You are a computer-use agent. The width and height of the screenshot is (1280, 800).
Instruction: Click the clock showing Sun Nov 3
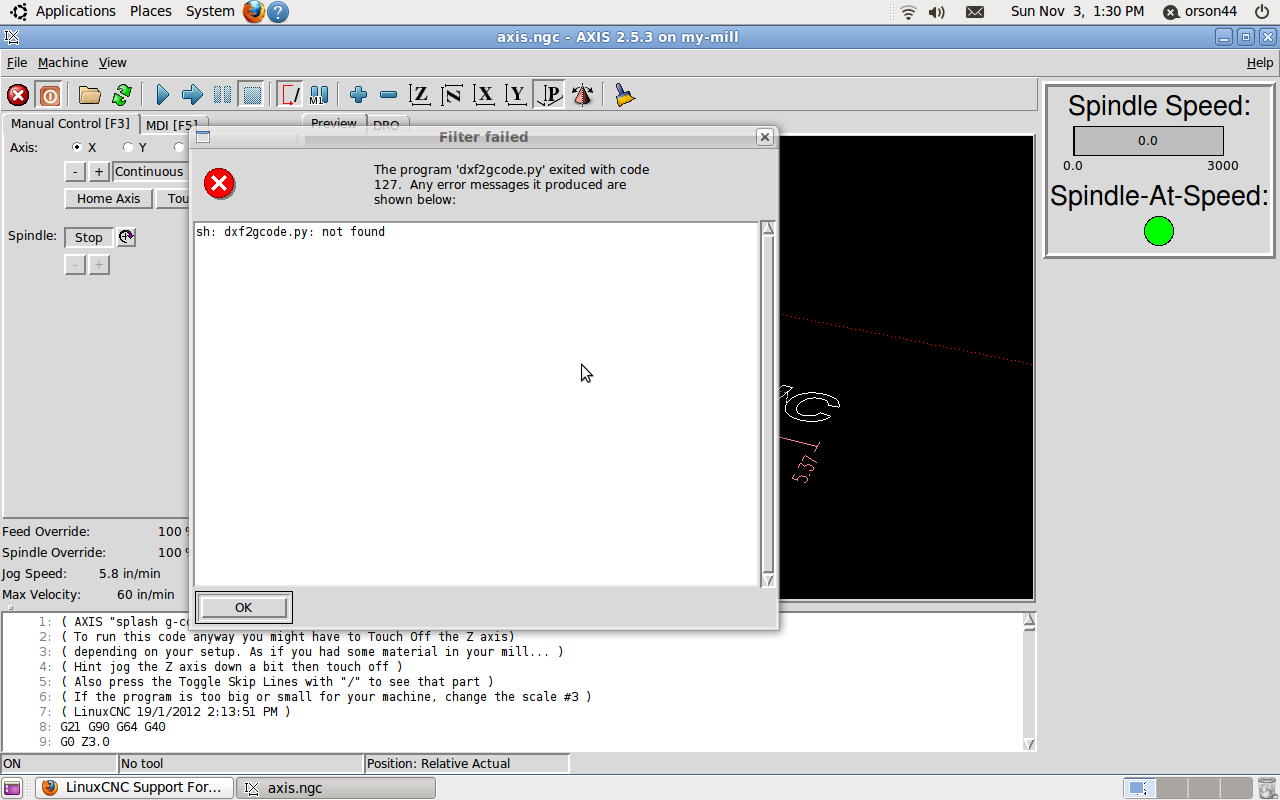click(x=1077, y=12)
